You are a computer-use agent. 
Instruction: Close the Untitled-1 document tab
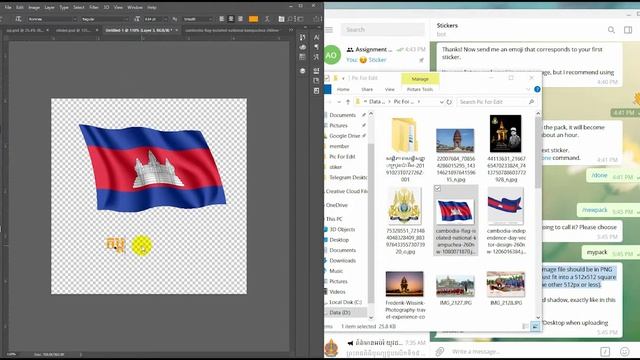point(177,30)
